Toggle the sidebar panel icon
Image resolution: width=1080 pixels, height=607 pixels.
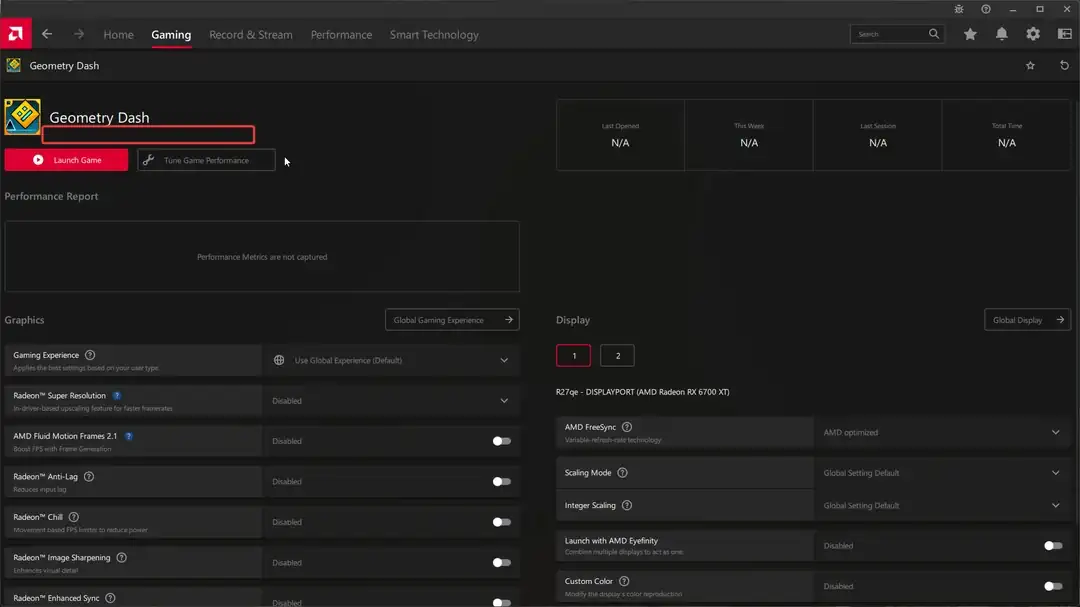tap(1064, 34)
